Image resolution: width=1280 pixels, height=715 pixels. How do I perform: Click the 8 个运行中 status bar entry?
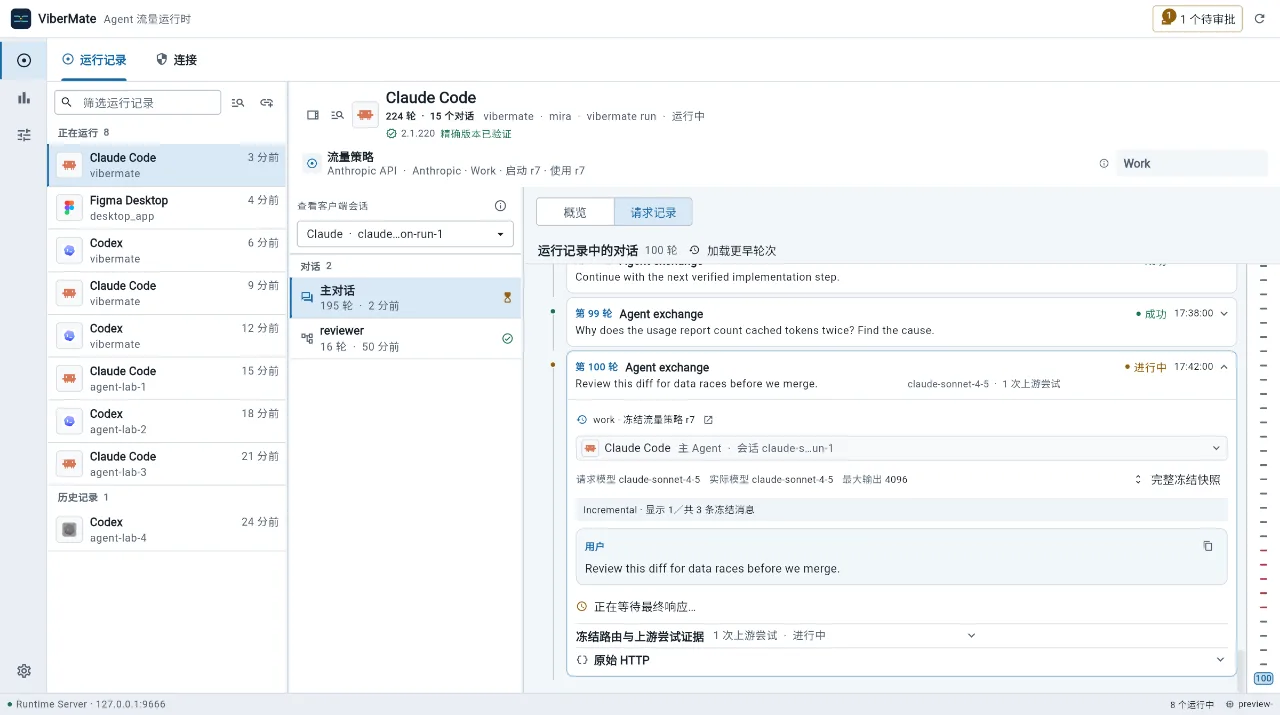pos(1192,704)
